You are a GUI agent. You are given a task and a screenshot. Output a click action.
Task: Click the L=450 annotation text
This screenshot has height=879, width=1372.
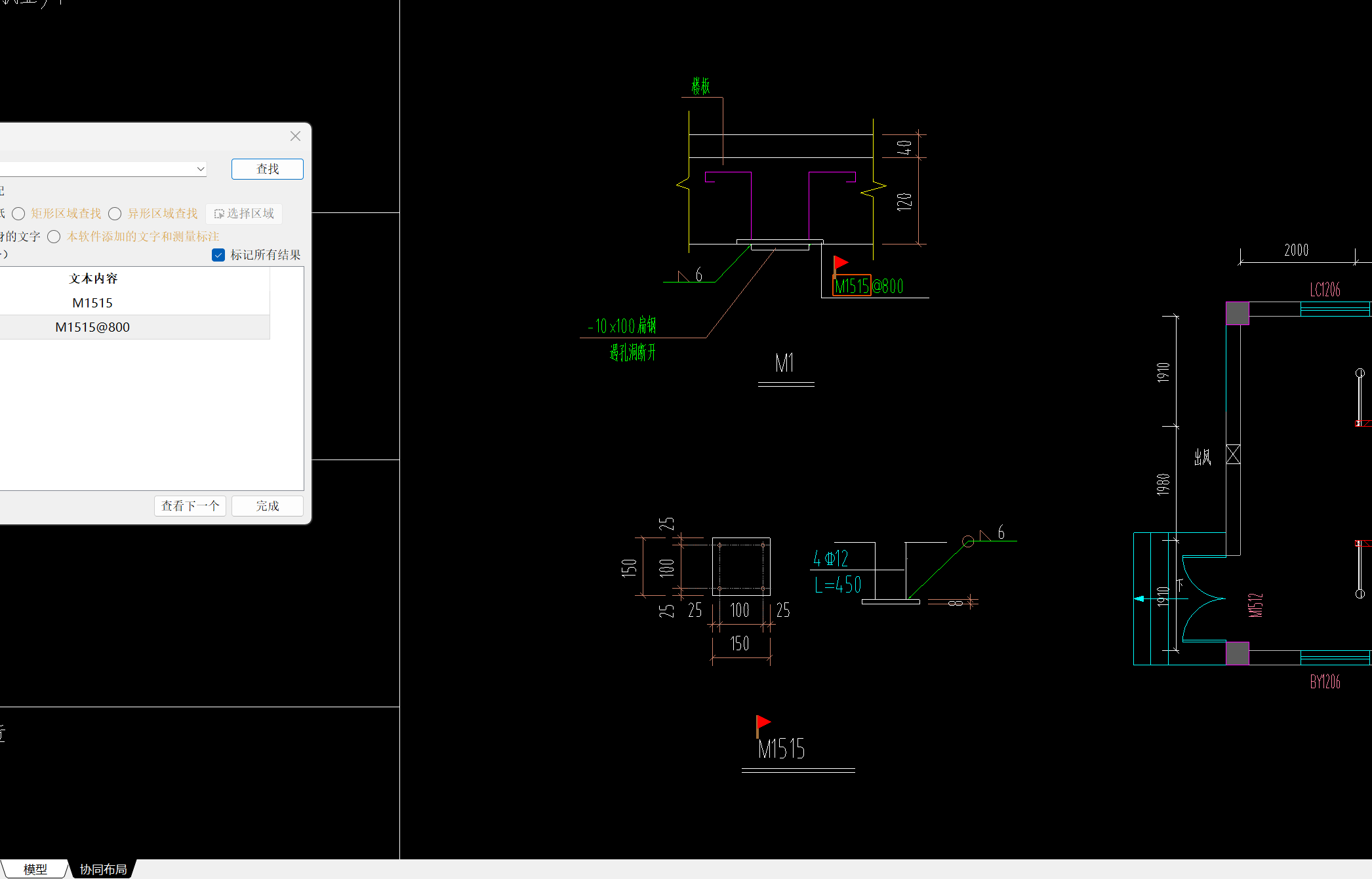tap(838, 585)
